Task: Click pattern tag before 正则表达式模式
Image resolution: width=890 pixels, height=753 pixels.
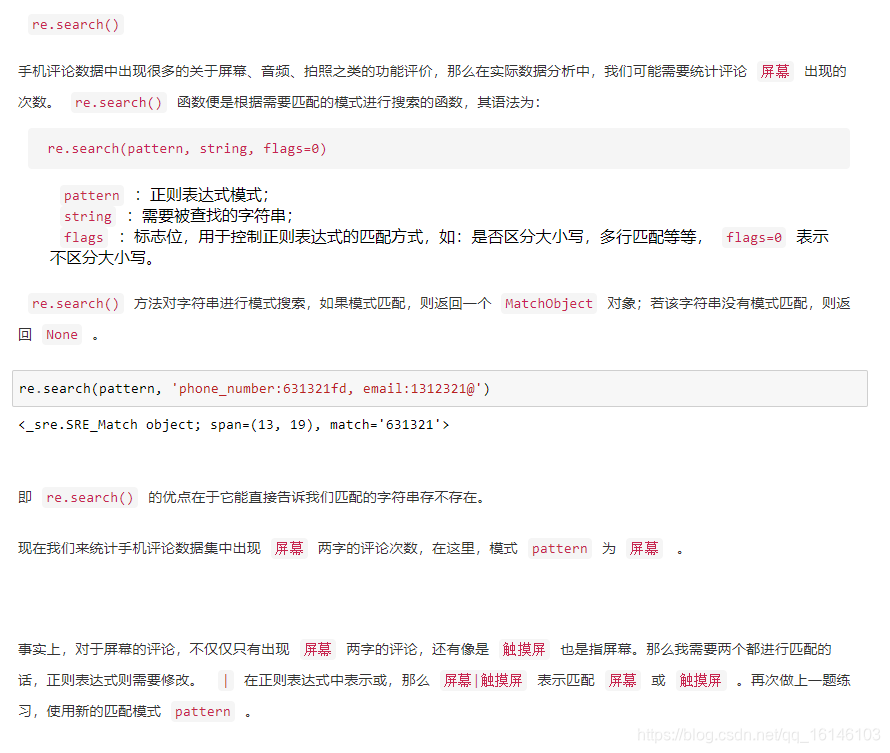Action: tap(91, 195)
